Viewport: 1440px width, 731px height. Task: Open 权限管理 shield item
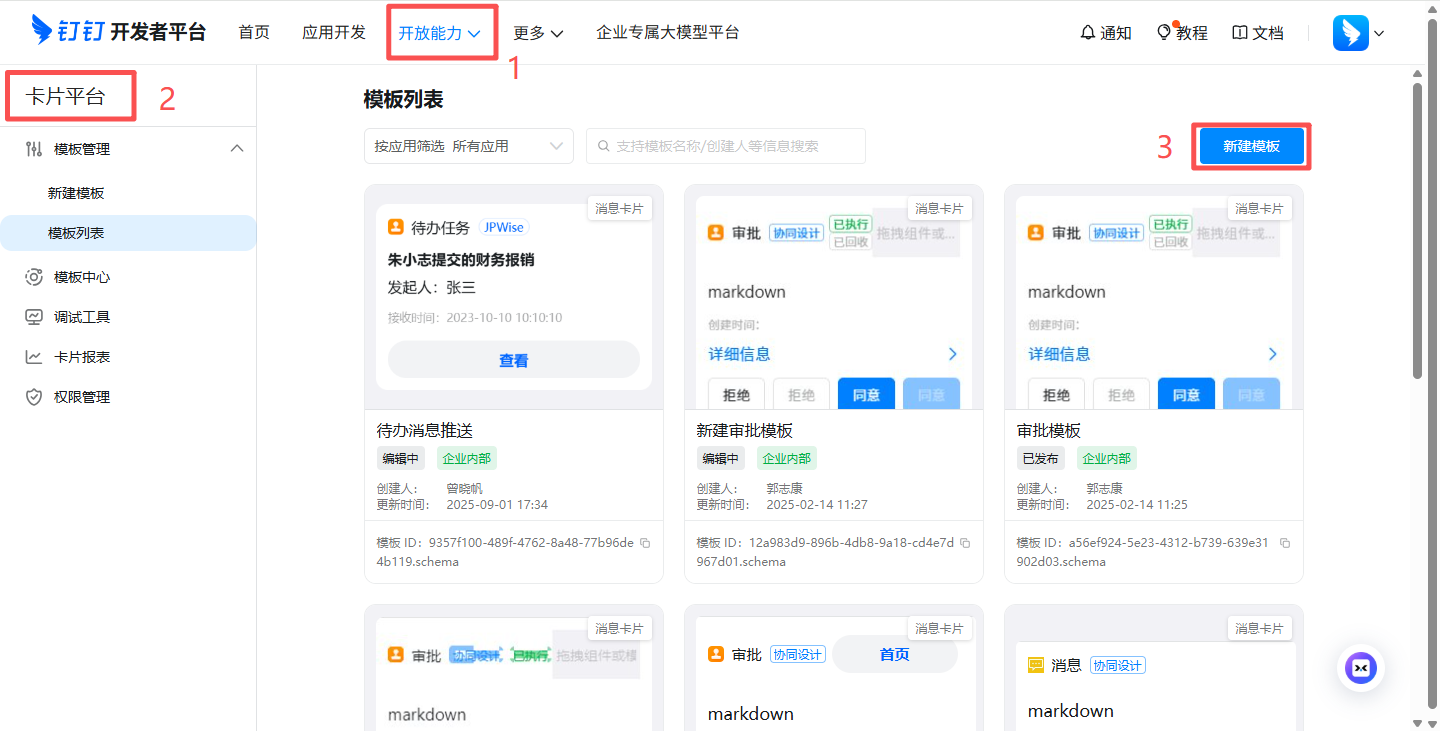pyautogui.click(x=81, y=397)
